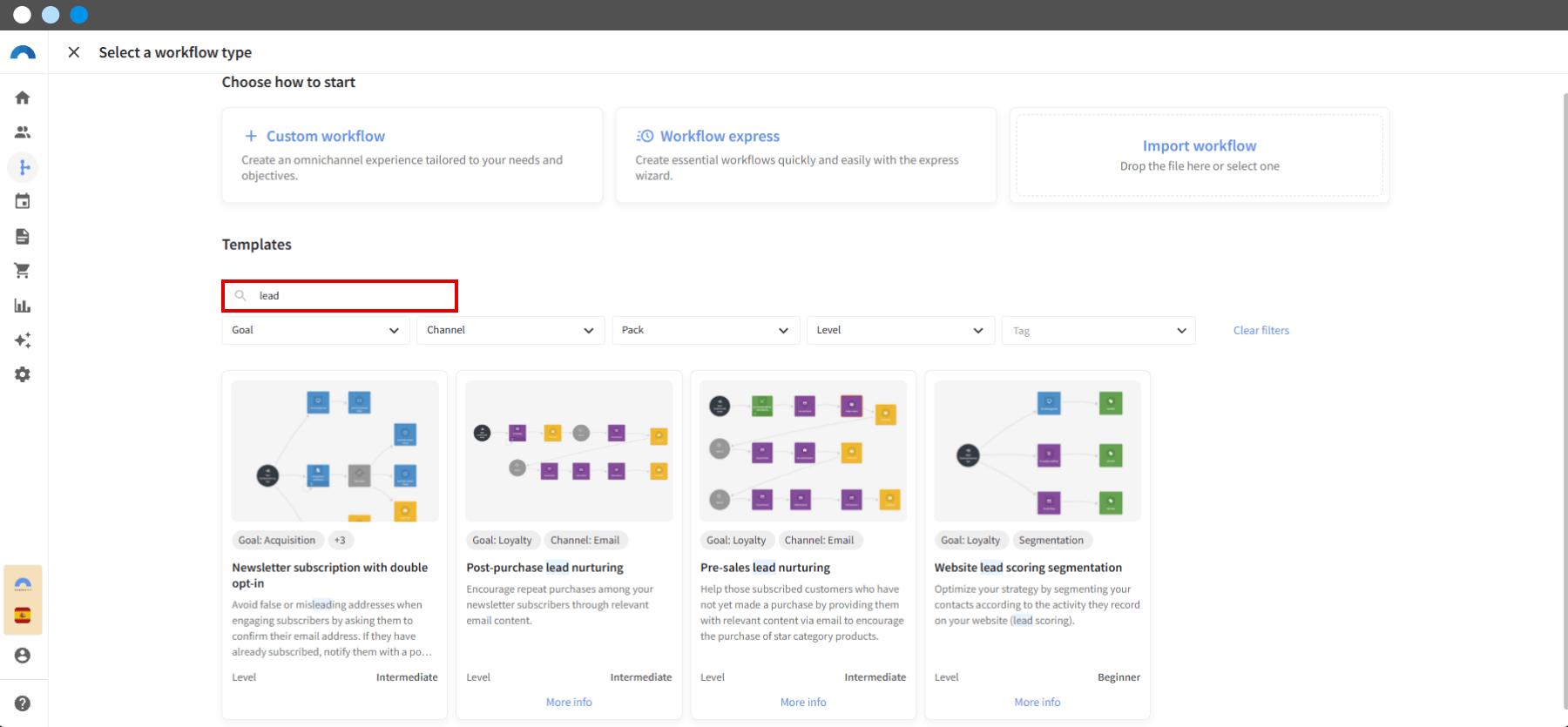
Task: Open More info for Post-purchase lead nurturing
Action: (569, 702)
